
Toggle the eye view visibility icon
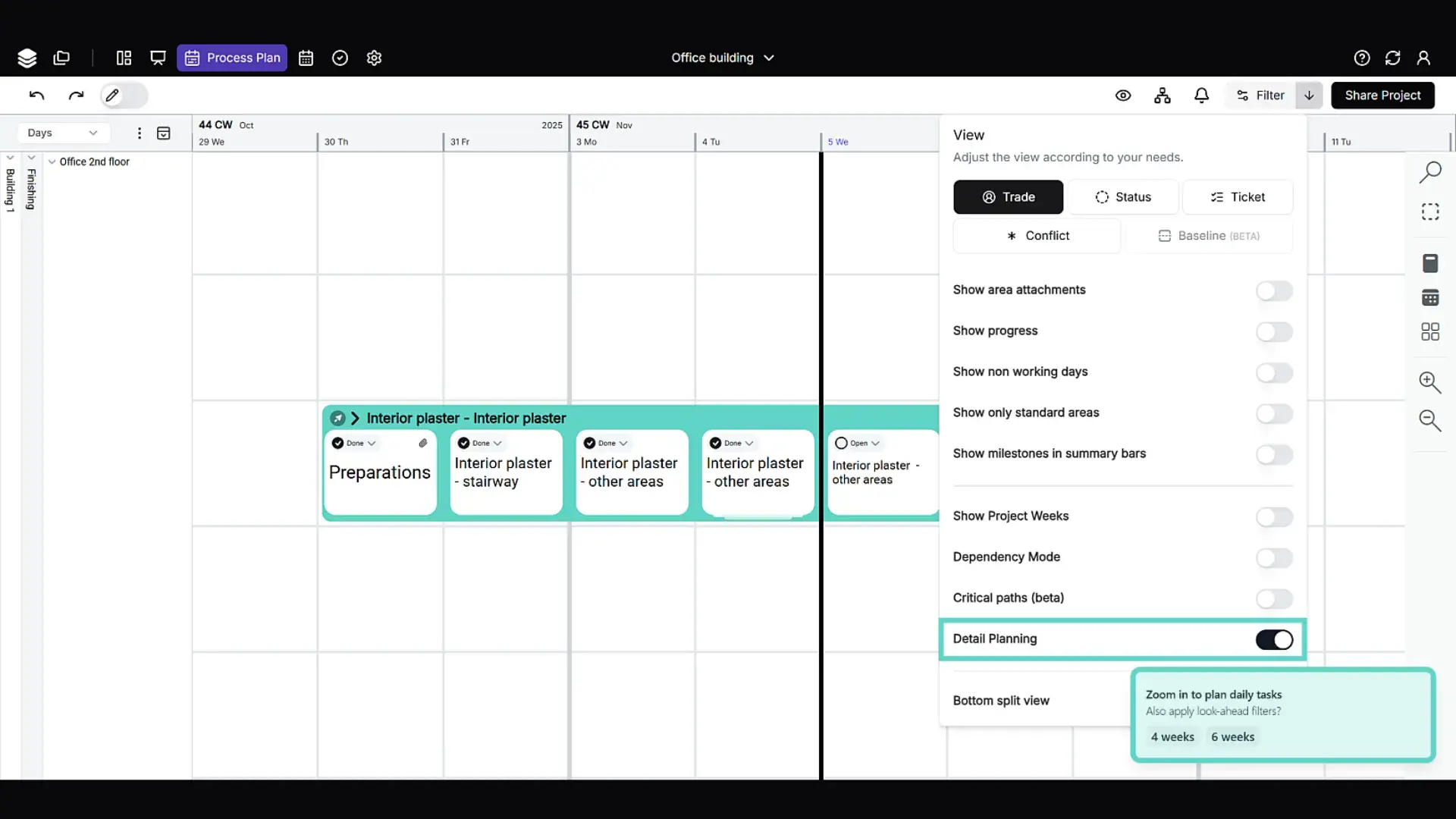click(1123, 96)
